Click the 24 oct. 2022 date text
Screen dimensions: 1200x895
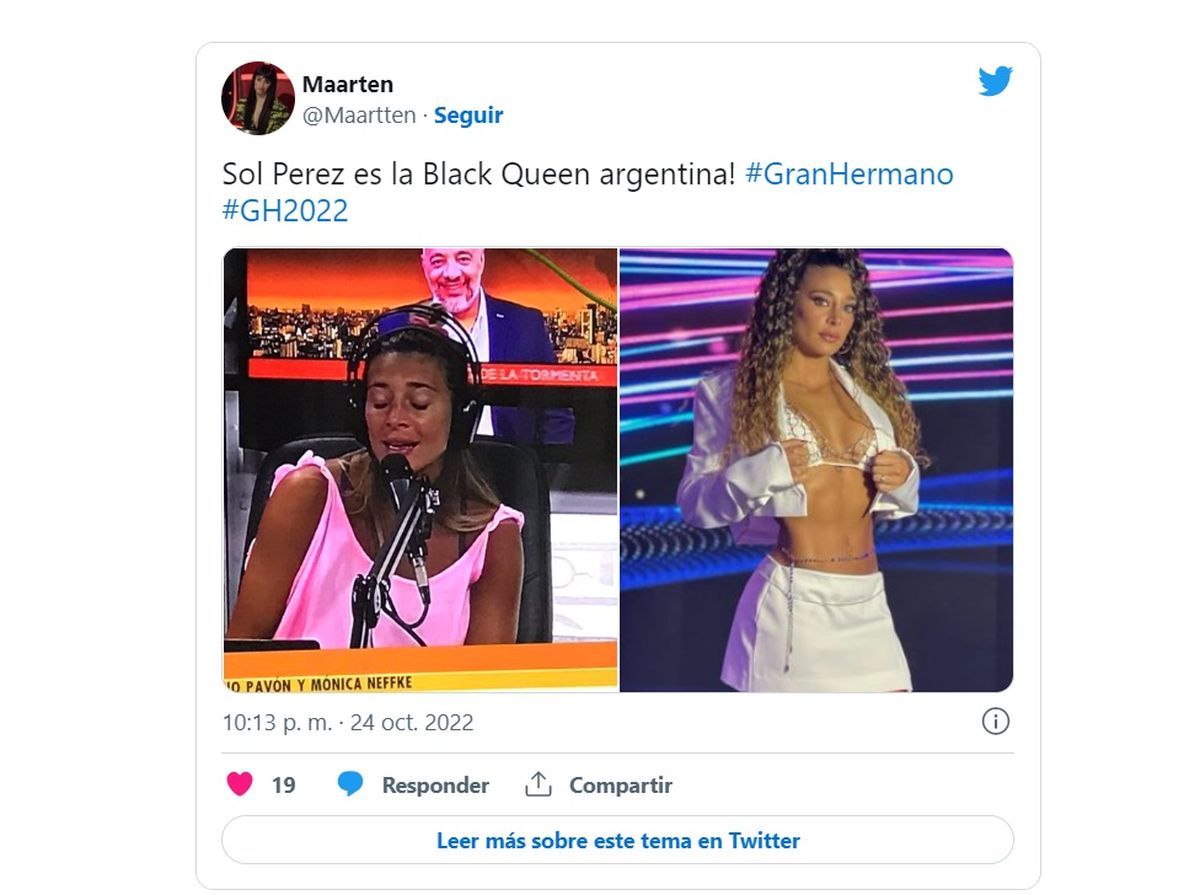[412, 722]
